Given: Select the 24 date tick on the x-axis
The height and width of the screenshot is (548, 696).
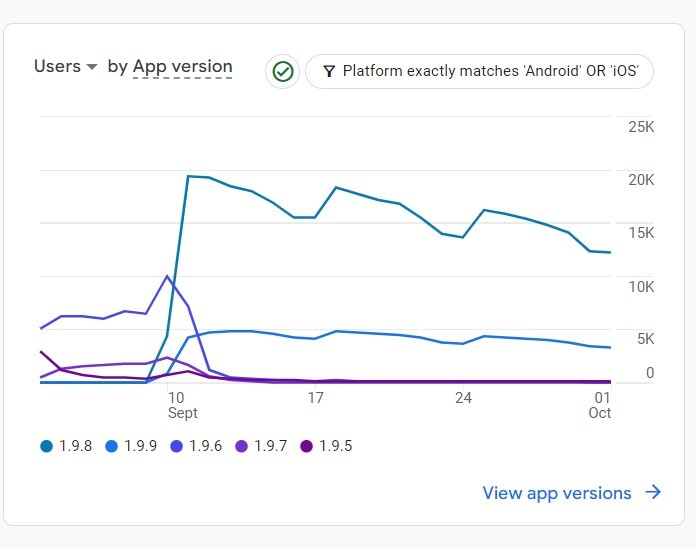Looking at the screenshot, I should (x=463, y=398).
